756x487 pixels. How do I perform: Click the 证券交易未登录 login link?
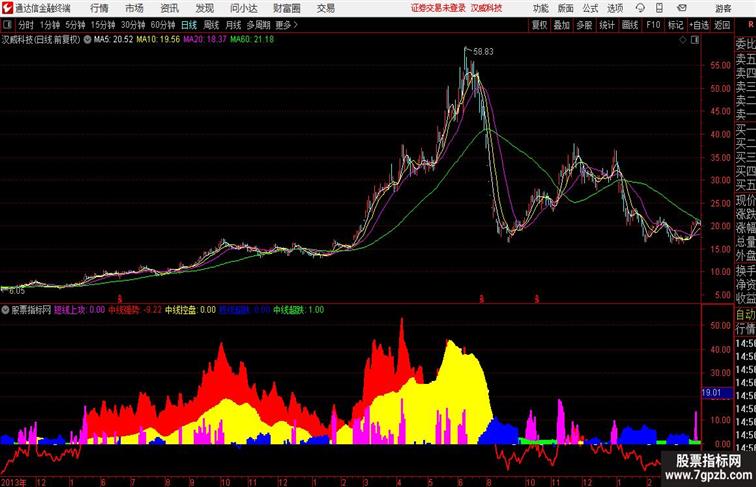coord(438,8)
